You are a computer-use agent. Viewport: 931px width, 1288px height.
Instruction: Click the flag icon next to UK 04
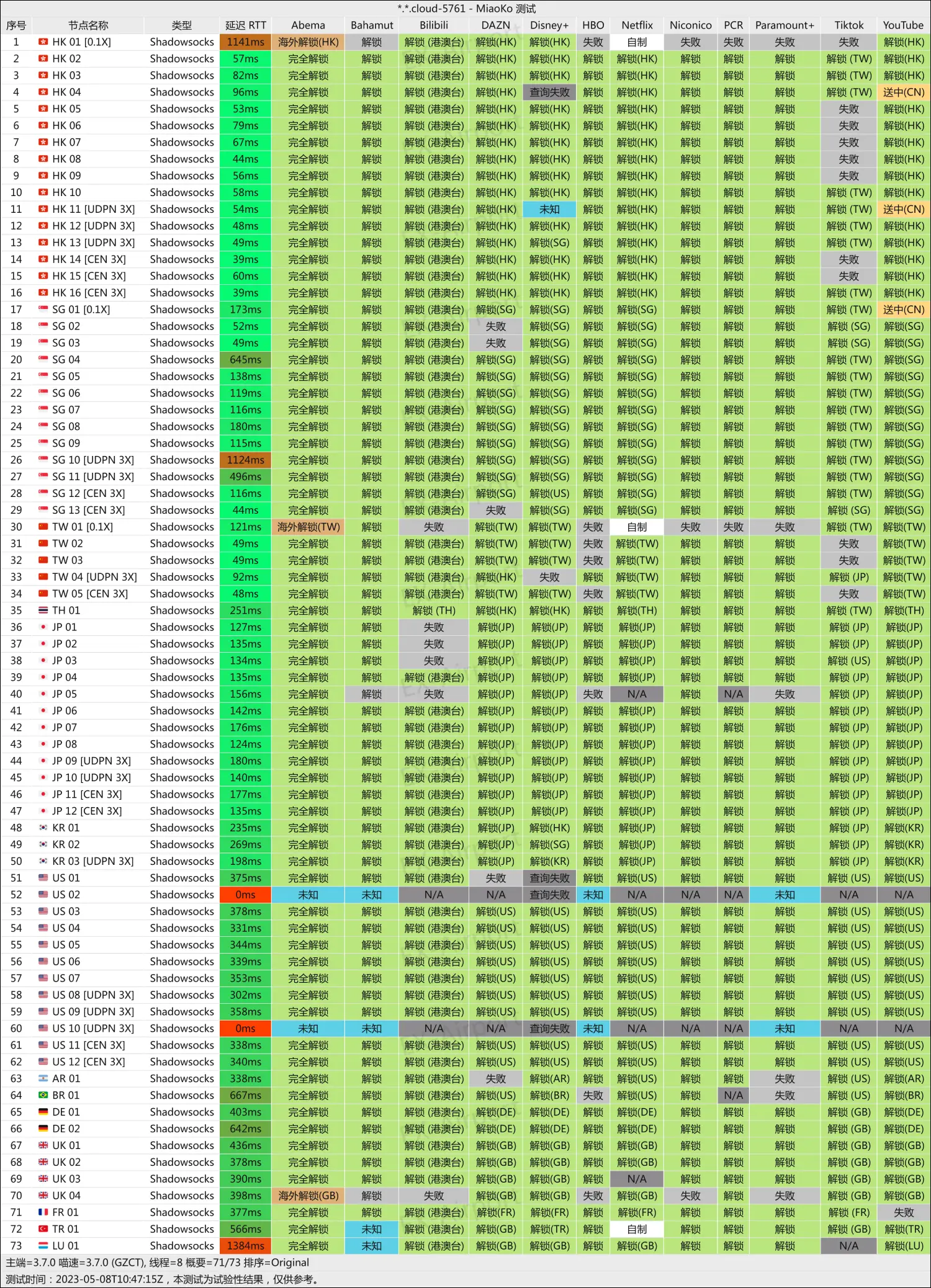43,1196
